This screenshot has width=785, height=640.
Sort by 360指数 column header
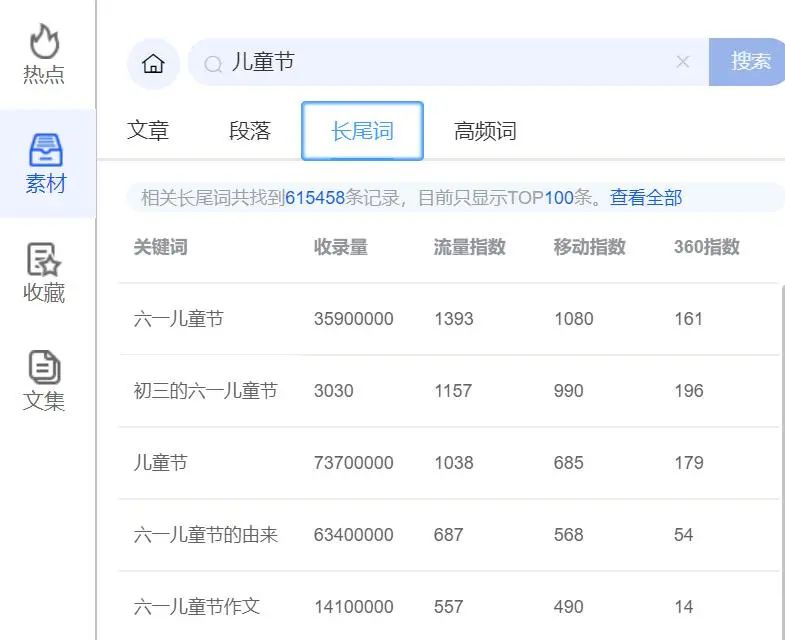click(706, 247)
